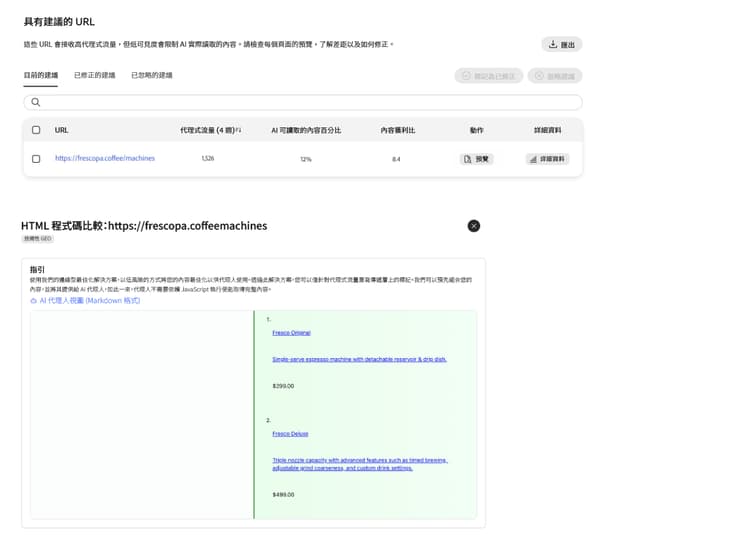750x538 pixels.
Task: Tick the checkbox for the frescopa.coffee/machines row
Action: pos(36,159)
